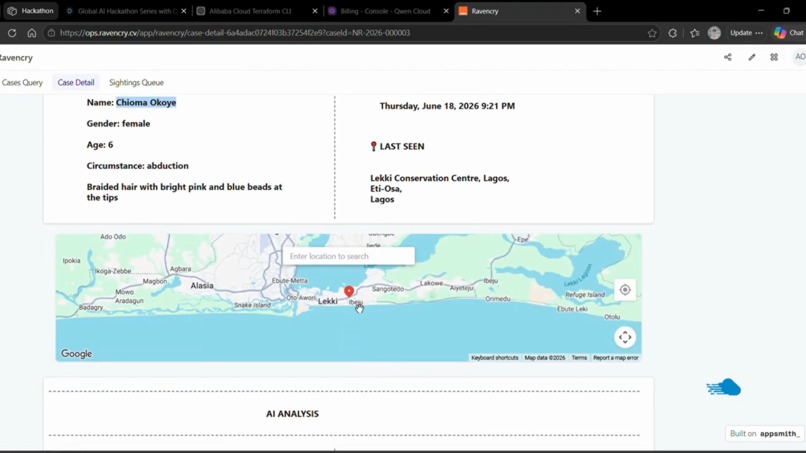806x453 pixels.
Task: Click the highlighted name Chioma Okoye
Action: point(146,102)
